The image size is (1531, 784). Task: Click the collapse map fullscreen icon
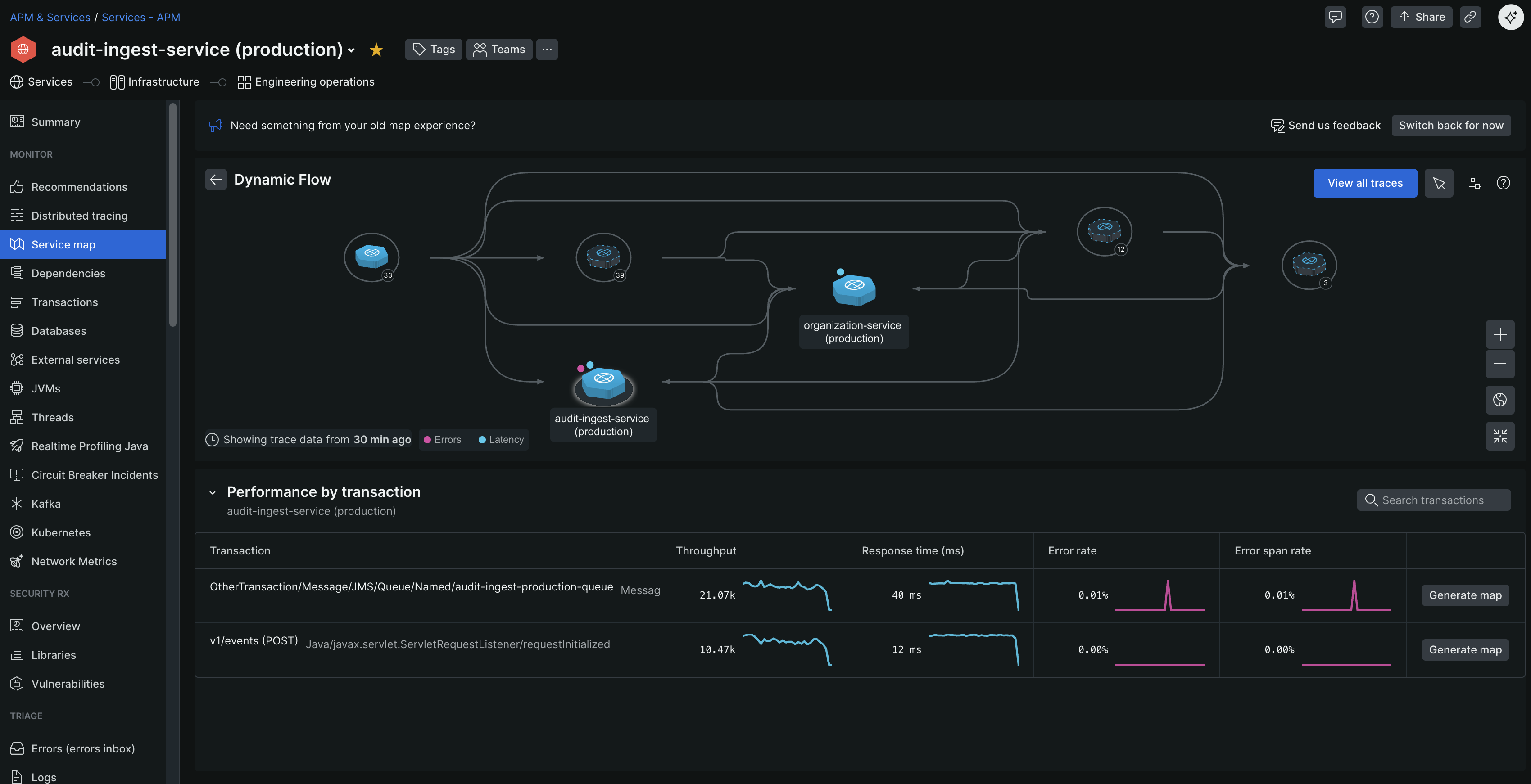[x=1499, y=436]
